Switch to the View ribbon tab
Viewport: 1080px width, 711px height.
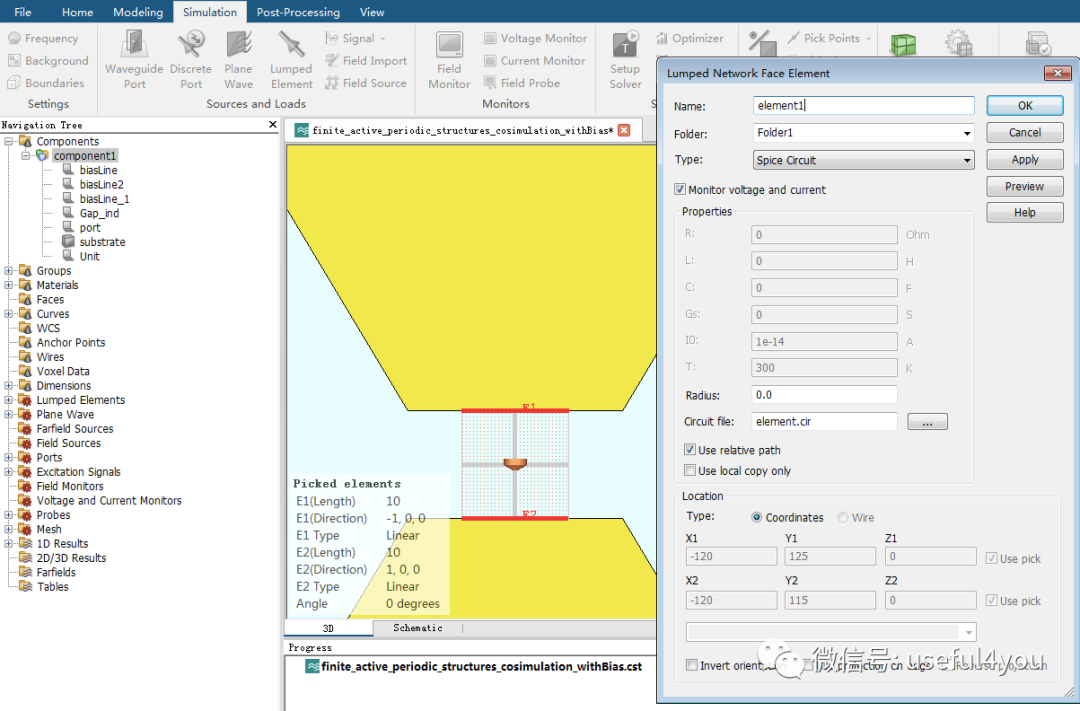pos(372,12)
